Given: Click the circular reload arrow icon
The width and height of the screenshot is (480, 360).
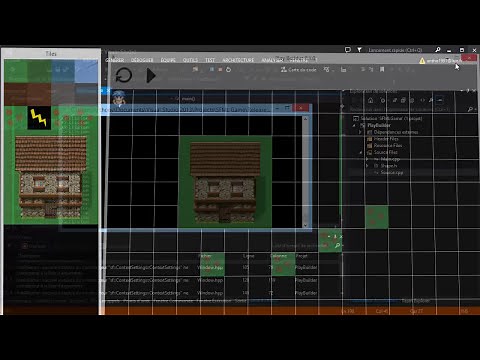Looking at the screenshot, I should coord(124,75).
